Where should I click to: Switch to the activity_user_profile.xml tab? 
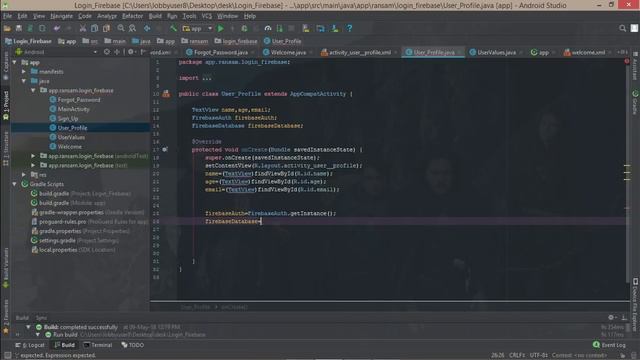(359, 53)
